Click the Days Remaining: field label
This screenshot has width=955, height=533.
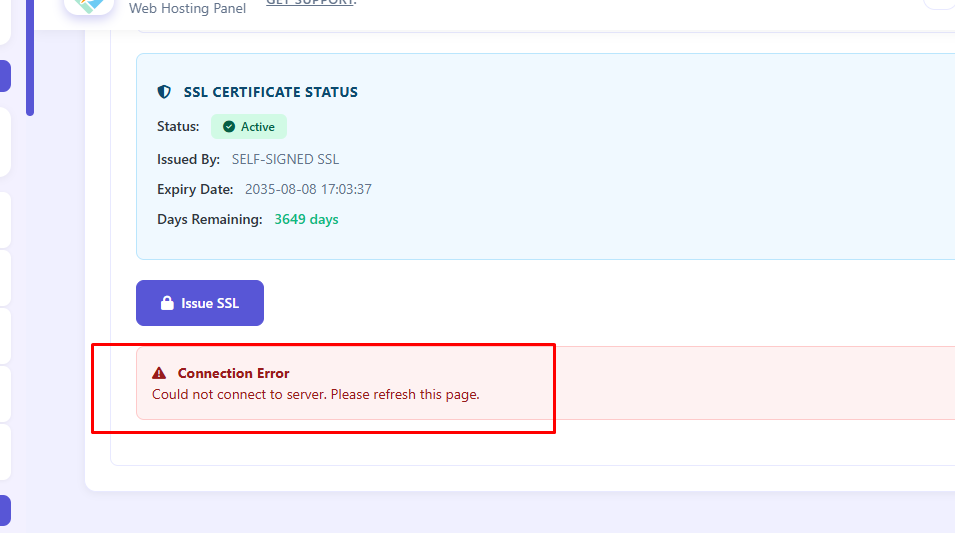(209, 219)
